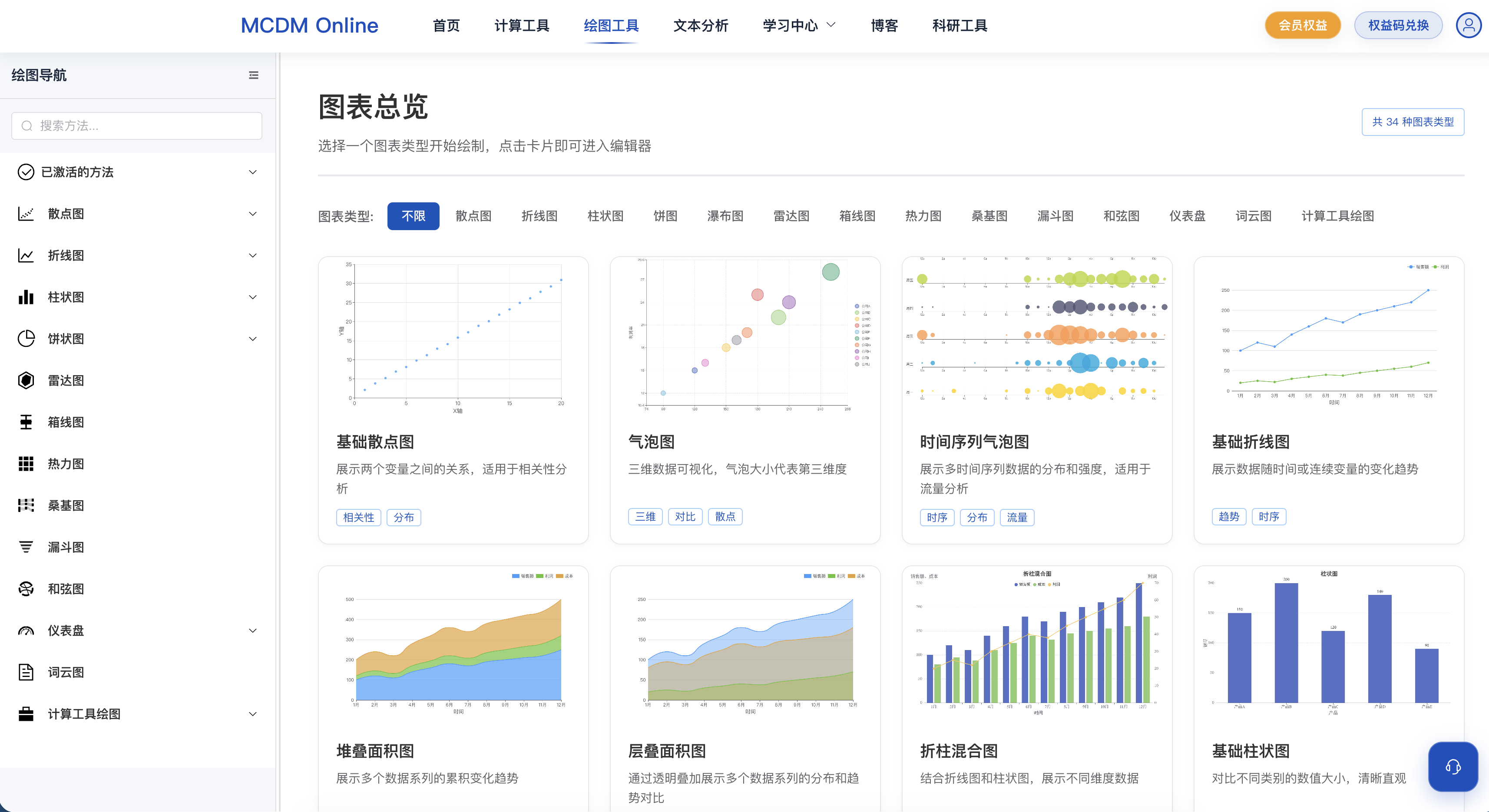The image size is (1489, 812).
Task: Click the 相关性 tag on 基础散点图 card
Action: click(358, 517)
